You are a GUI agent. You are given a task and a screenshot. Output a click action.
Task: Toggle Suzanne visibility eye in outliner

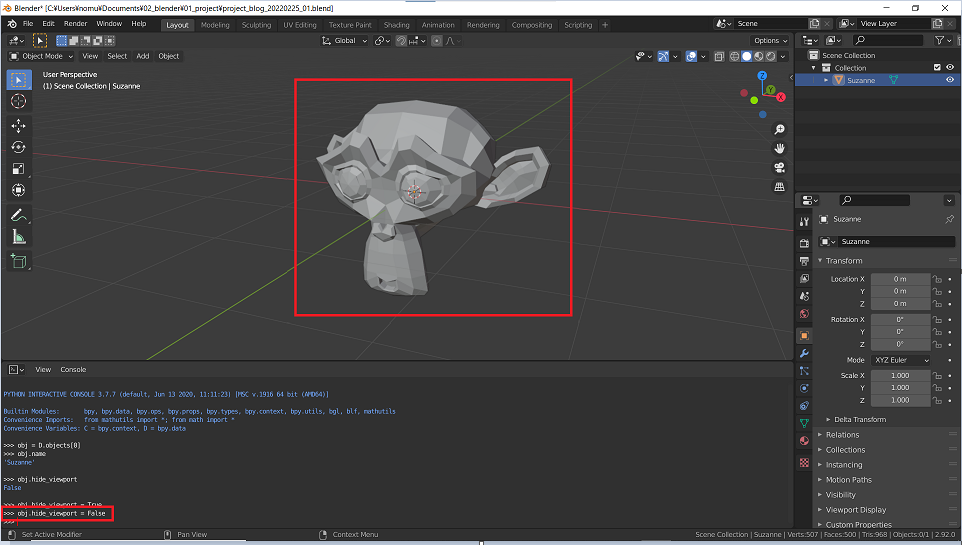click(950, 80)
